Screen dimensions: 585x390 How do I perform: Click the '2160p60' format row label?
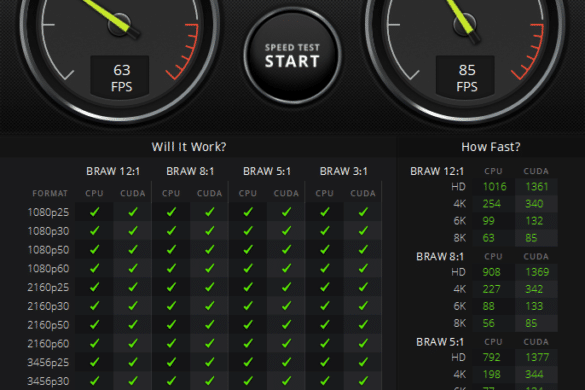point(48,343)
